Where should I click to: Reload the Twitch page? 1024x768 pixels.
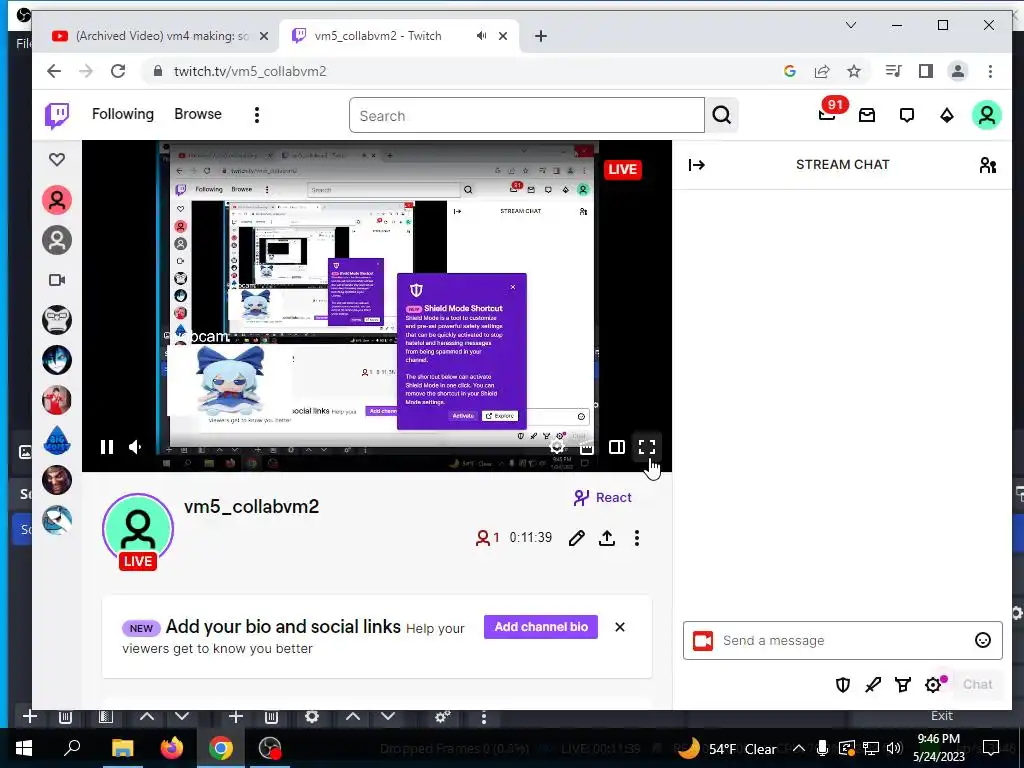click(x=118, y=71)
